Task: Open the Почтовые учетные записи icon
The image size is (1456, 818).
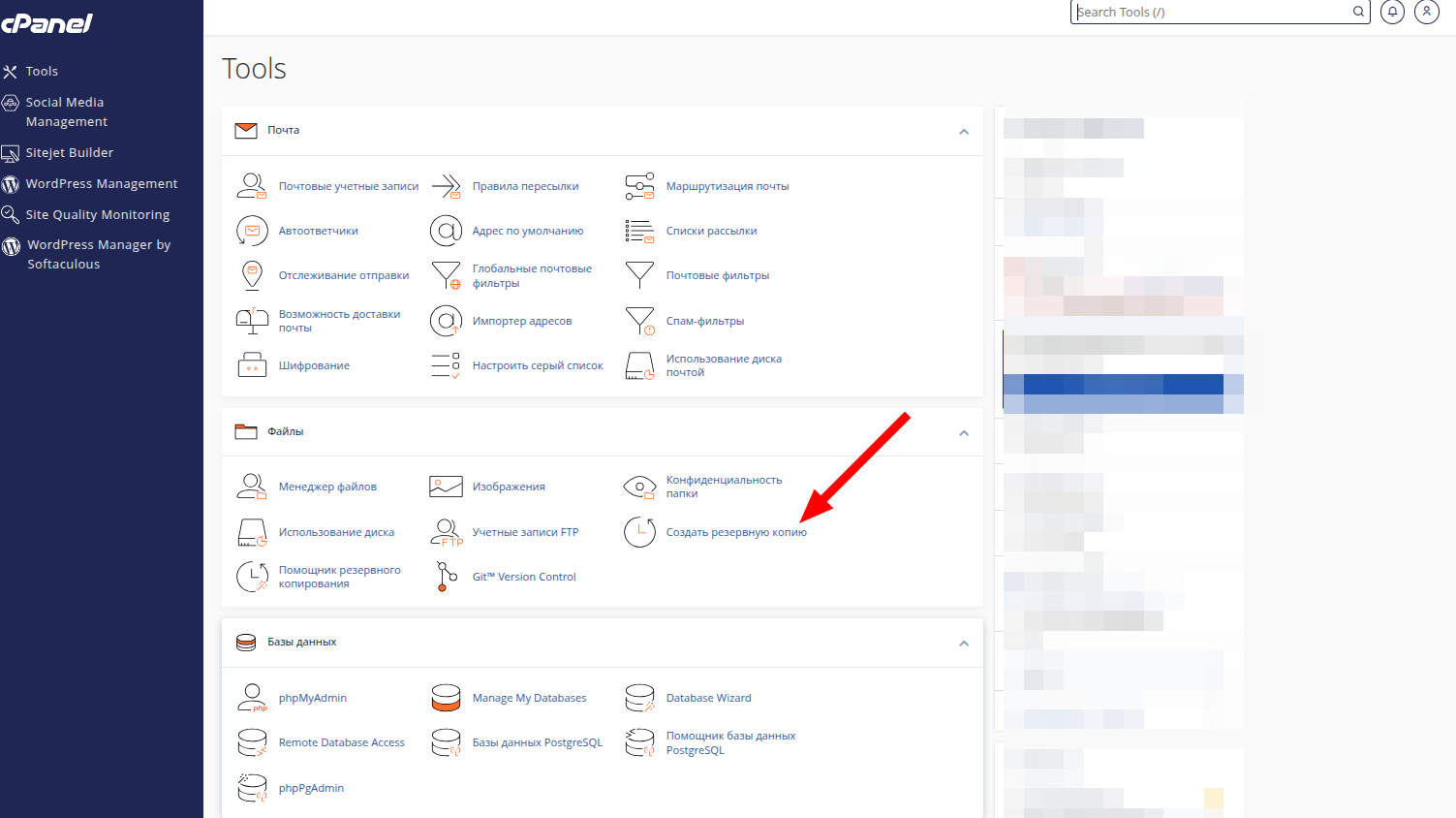Action: (x=252, y=186)
